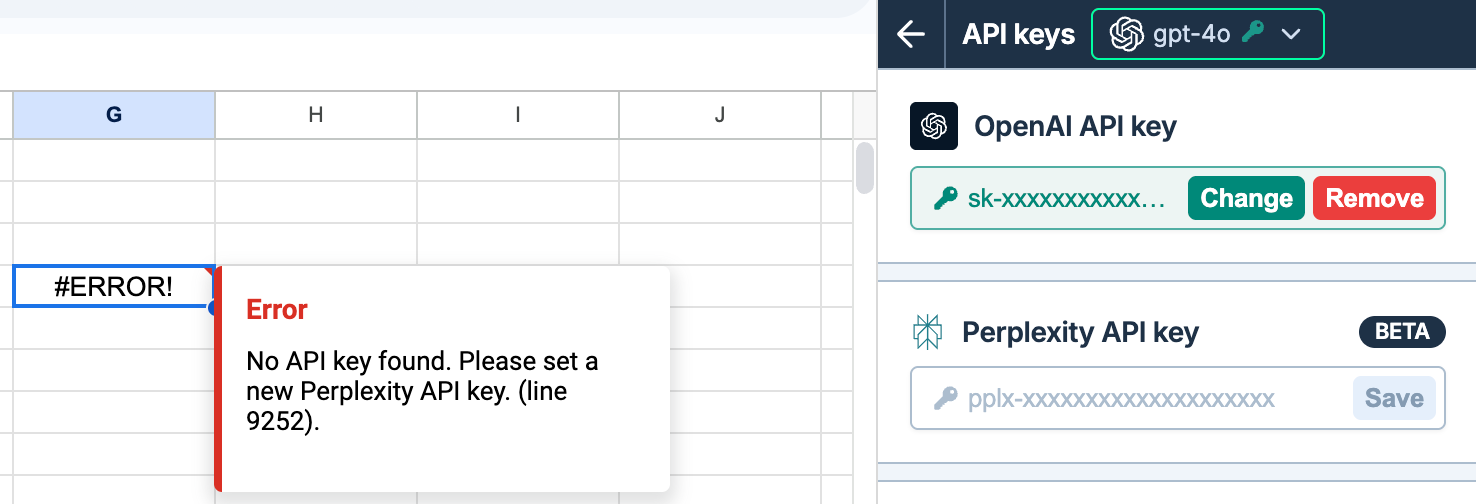Remove the saved OpenAI API key

[1374, 198]
